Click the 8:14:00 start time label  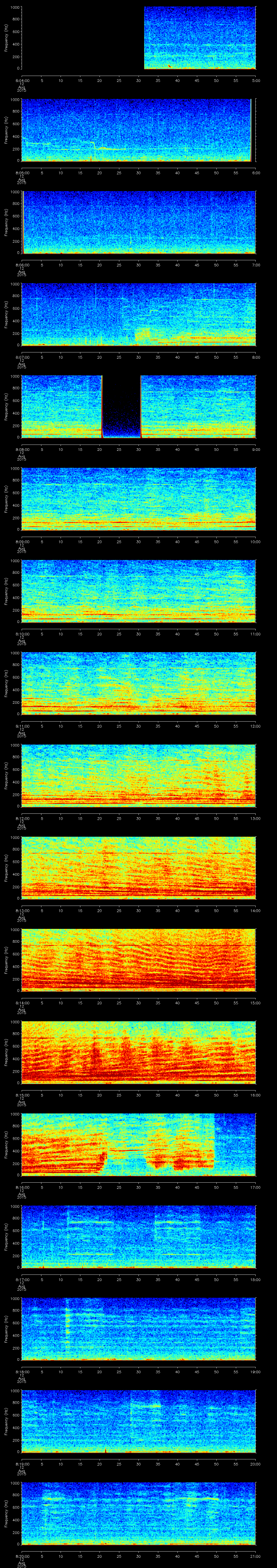[22, 1003]
